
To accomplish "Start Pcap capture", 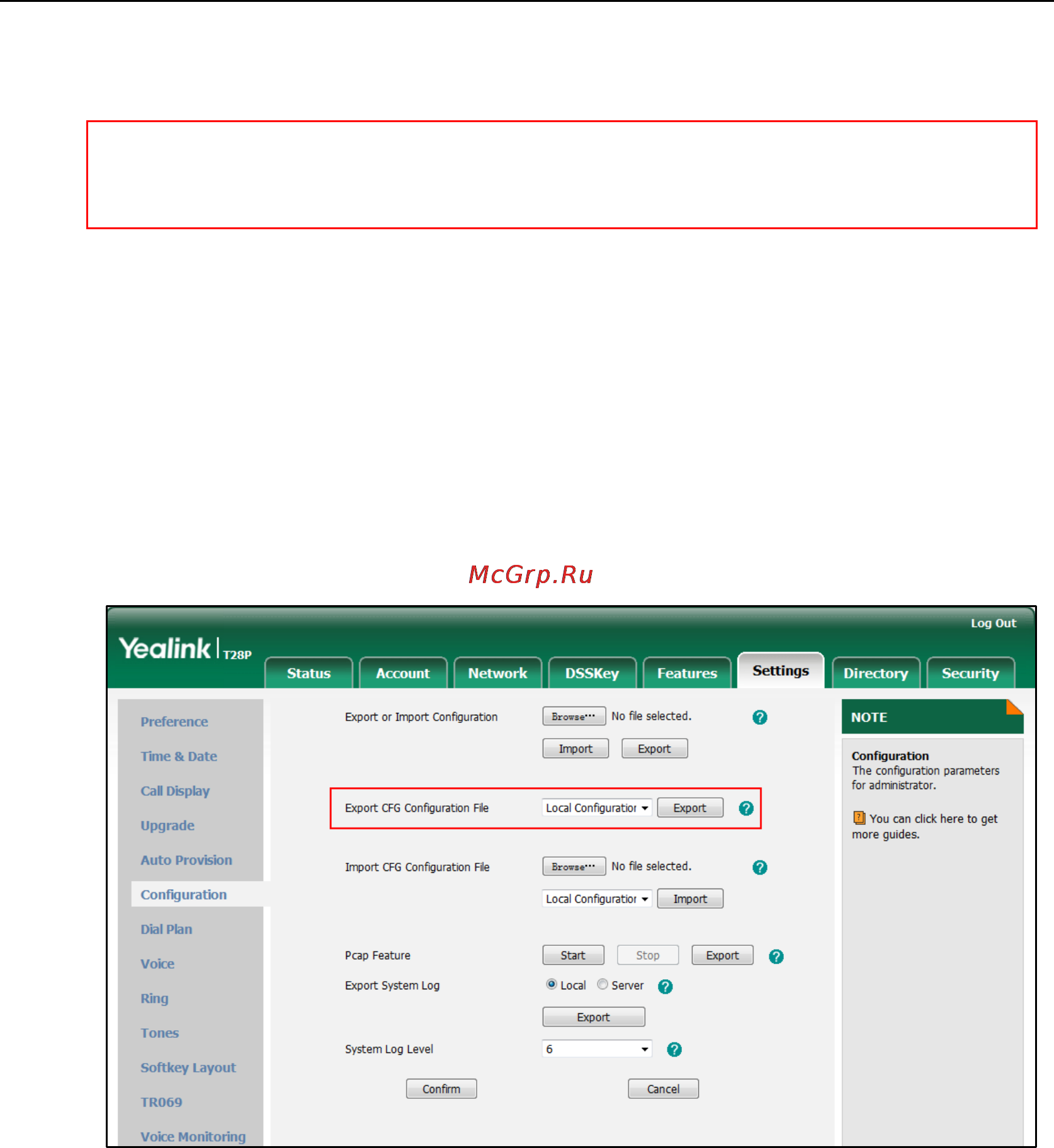I will 573,955.
